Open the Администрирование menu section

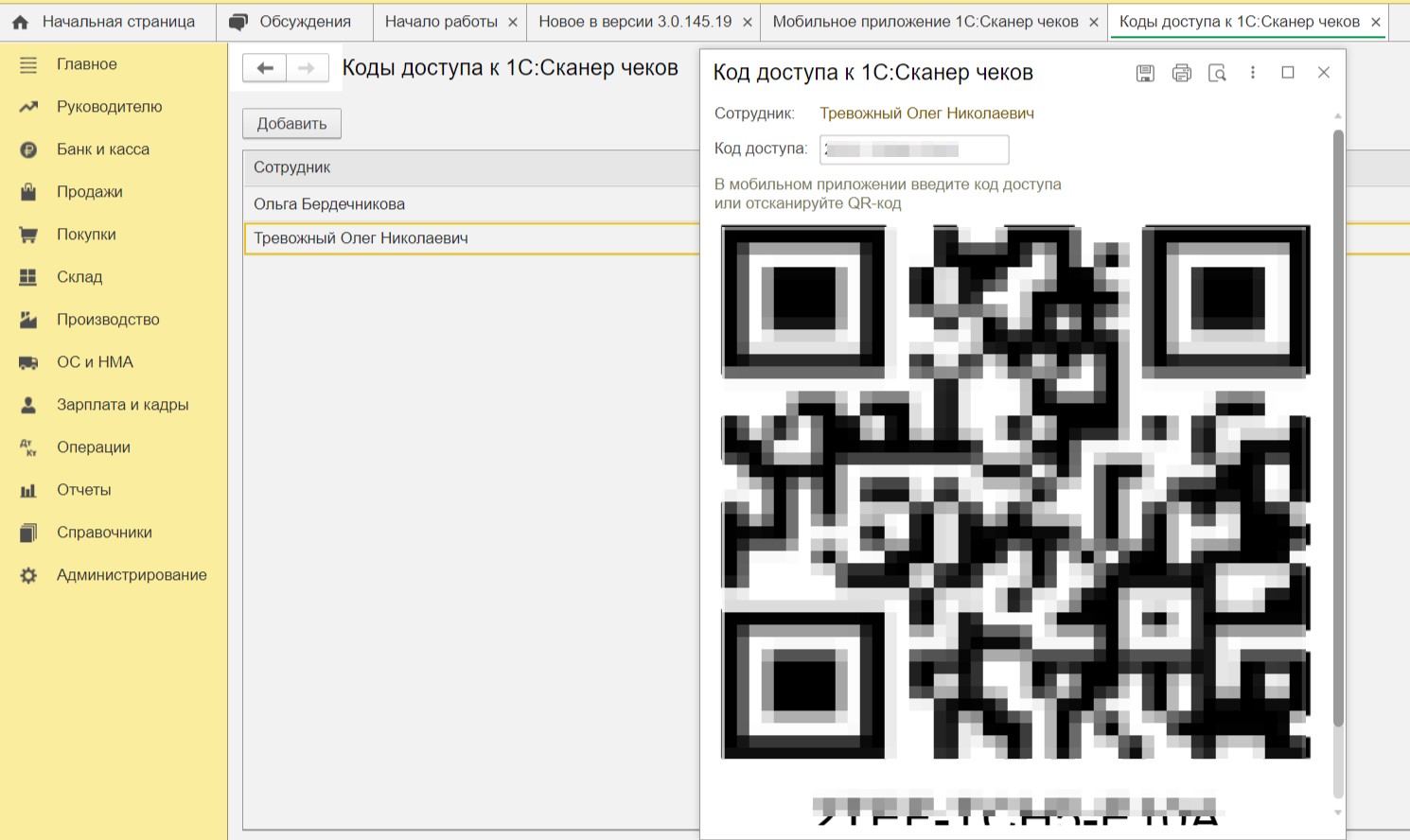tap(132, 575)
